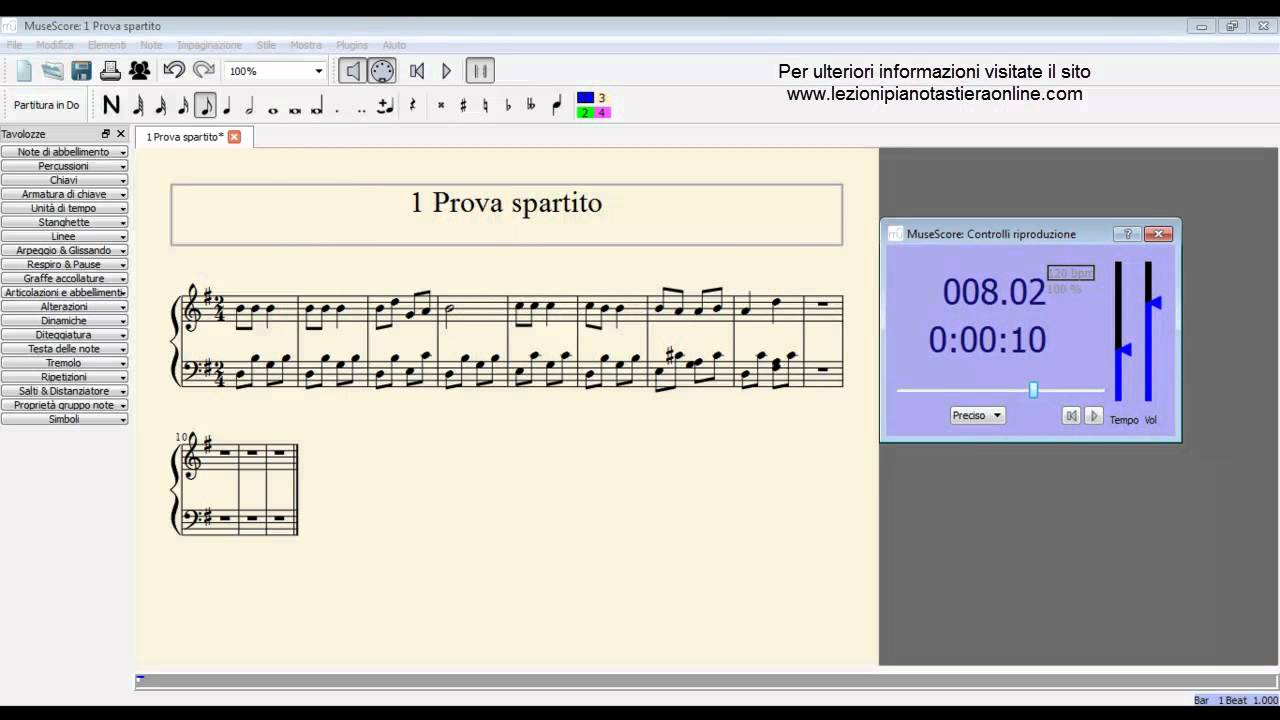Image resolution: width=1280 pixels, height=720 pixels.
Task: Open the Preciso dropdown in playback panel
Action: point(977,415)
